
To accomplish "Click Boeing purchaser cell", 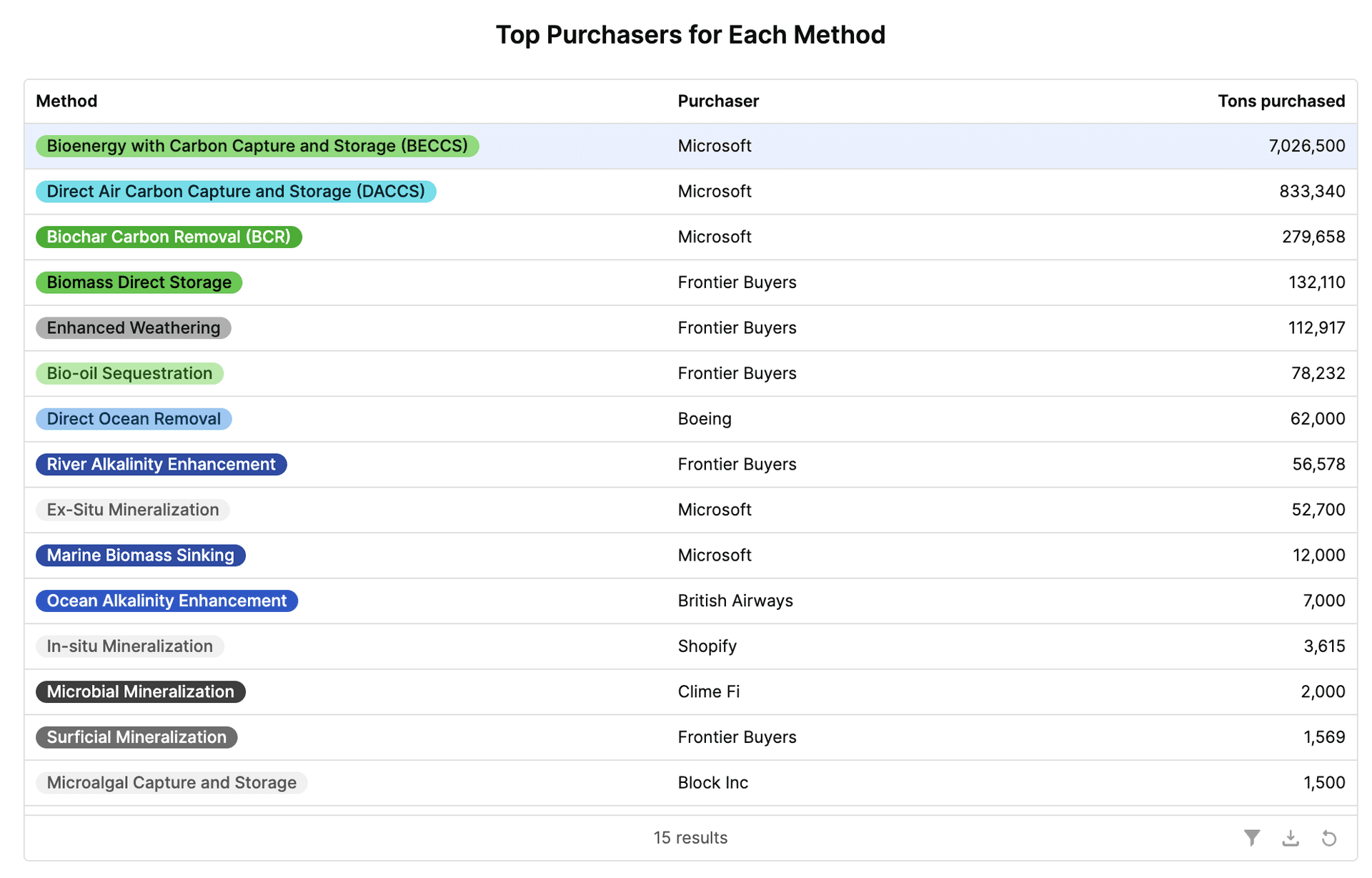I will pyautogui.click(x=705, y=419).
